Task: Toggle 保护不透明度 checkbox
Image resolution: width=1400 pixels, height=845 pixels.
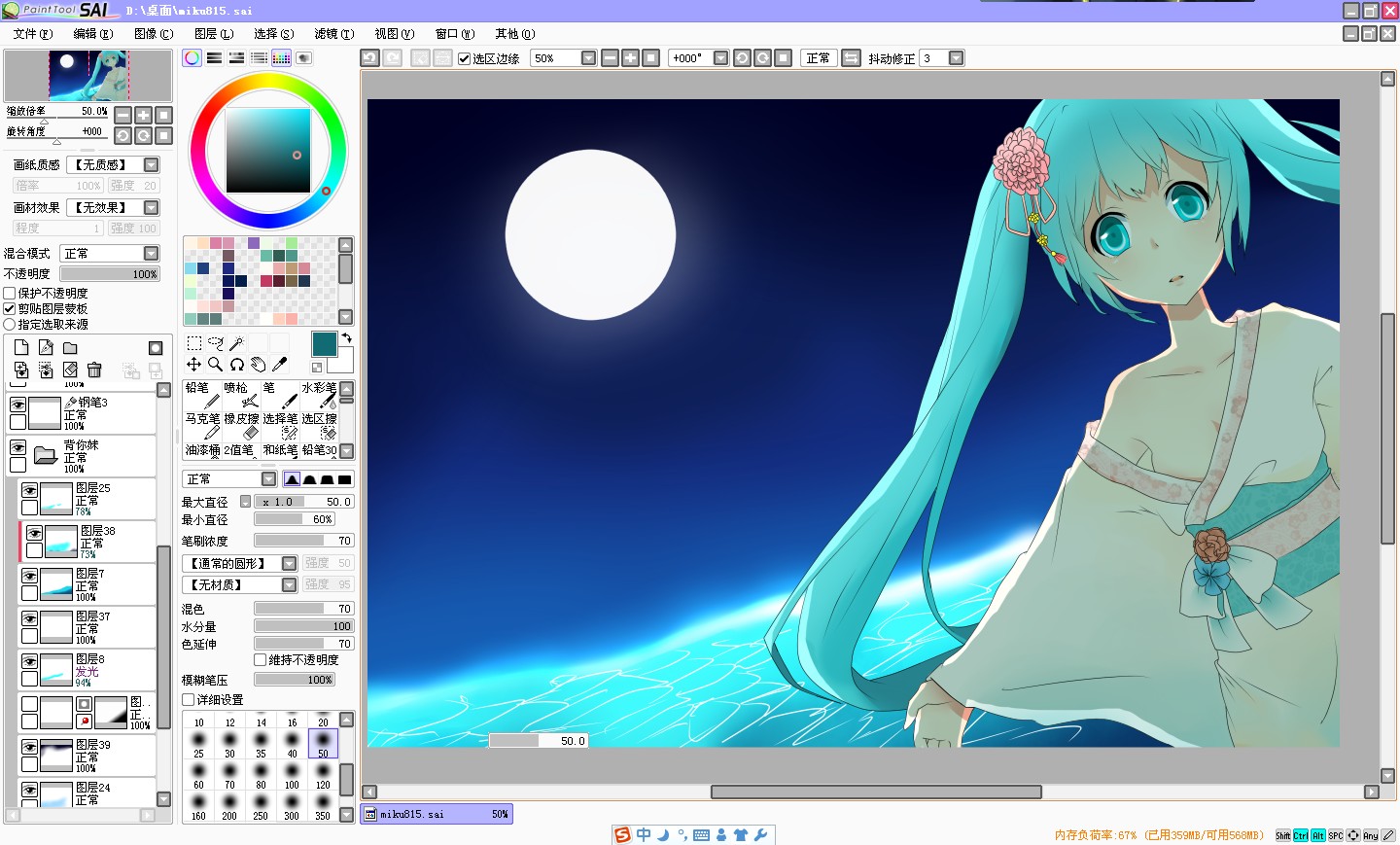Action: 10,293
